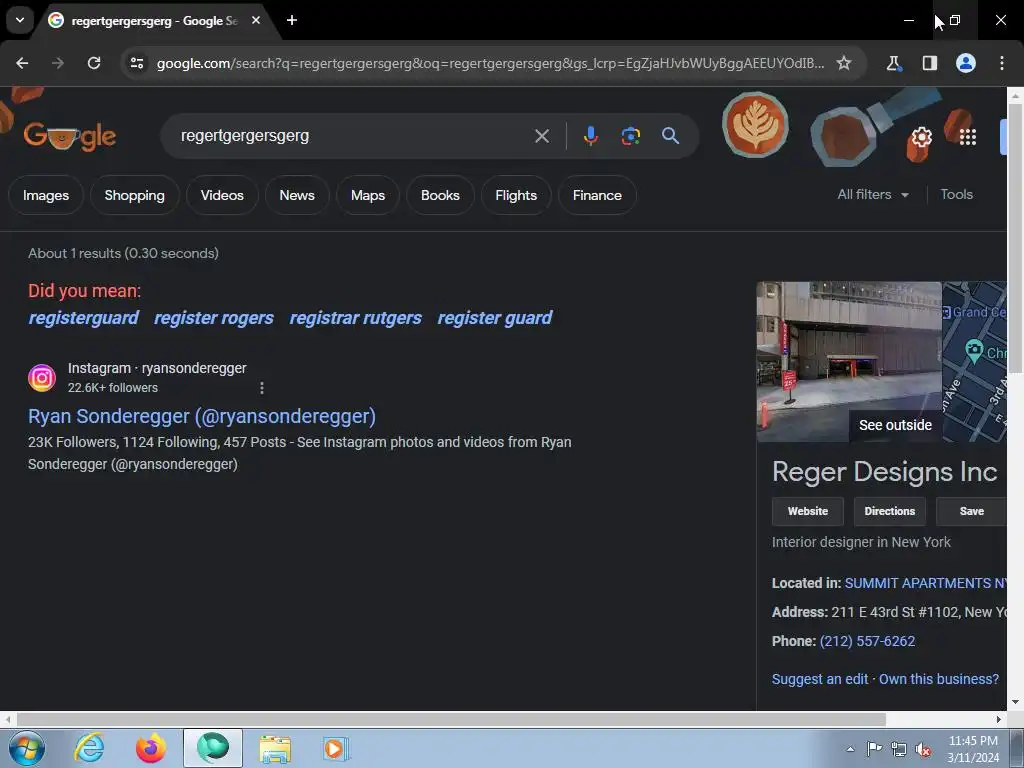View site information icon in address bar
The image size is (1024, 768).
coord(137,63)
